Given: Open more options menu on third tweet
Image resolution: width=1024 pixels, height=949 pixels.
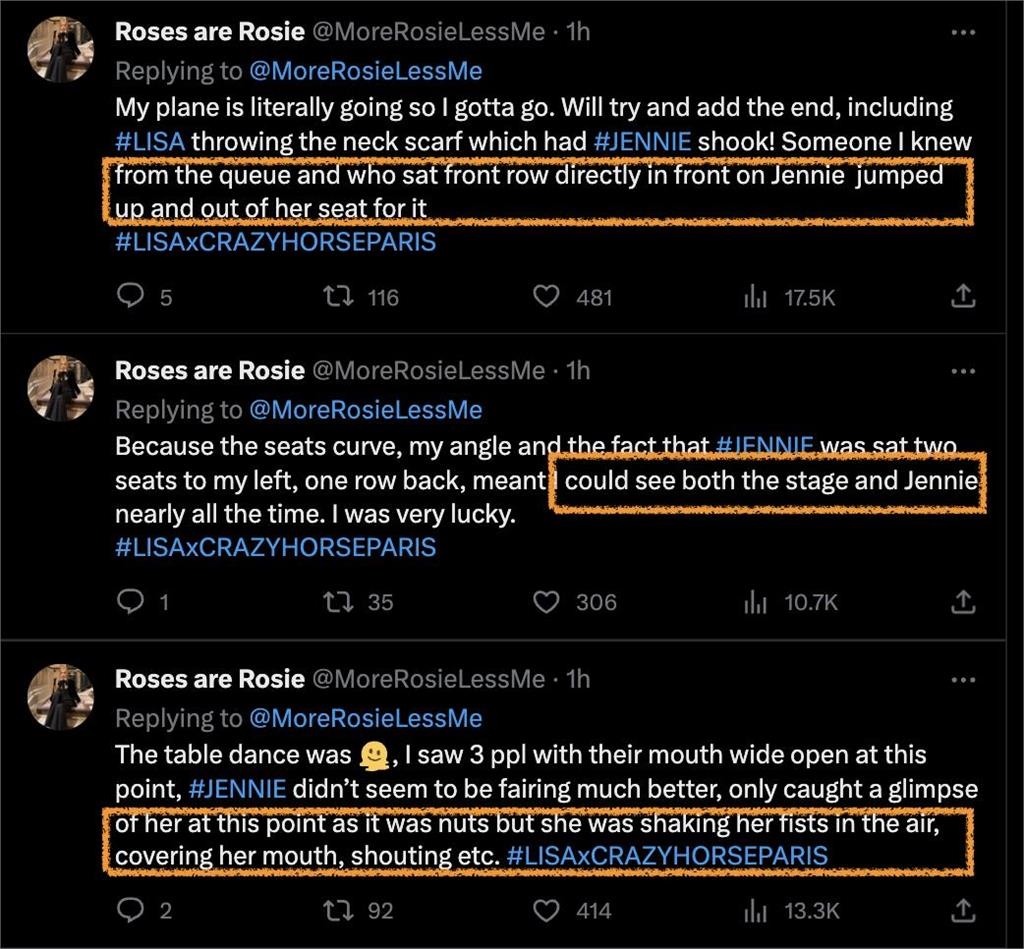Looking at the screenshot, I should 962,679.
